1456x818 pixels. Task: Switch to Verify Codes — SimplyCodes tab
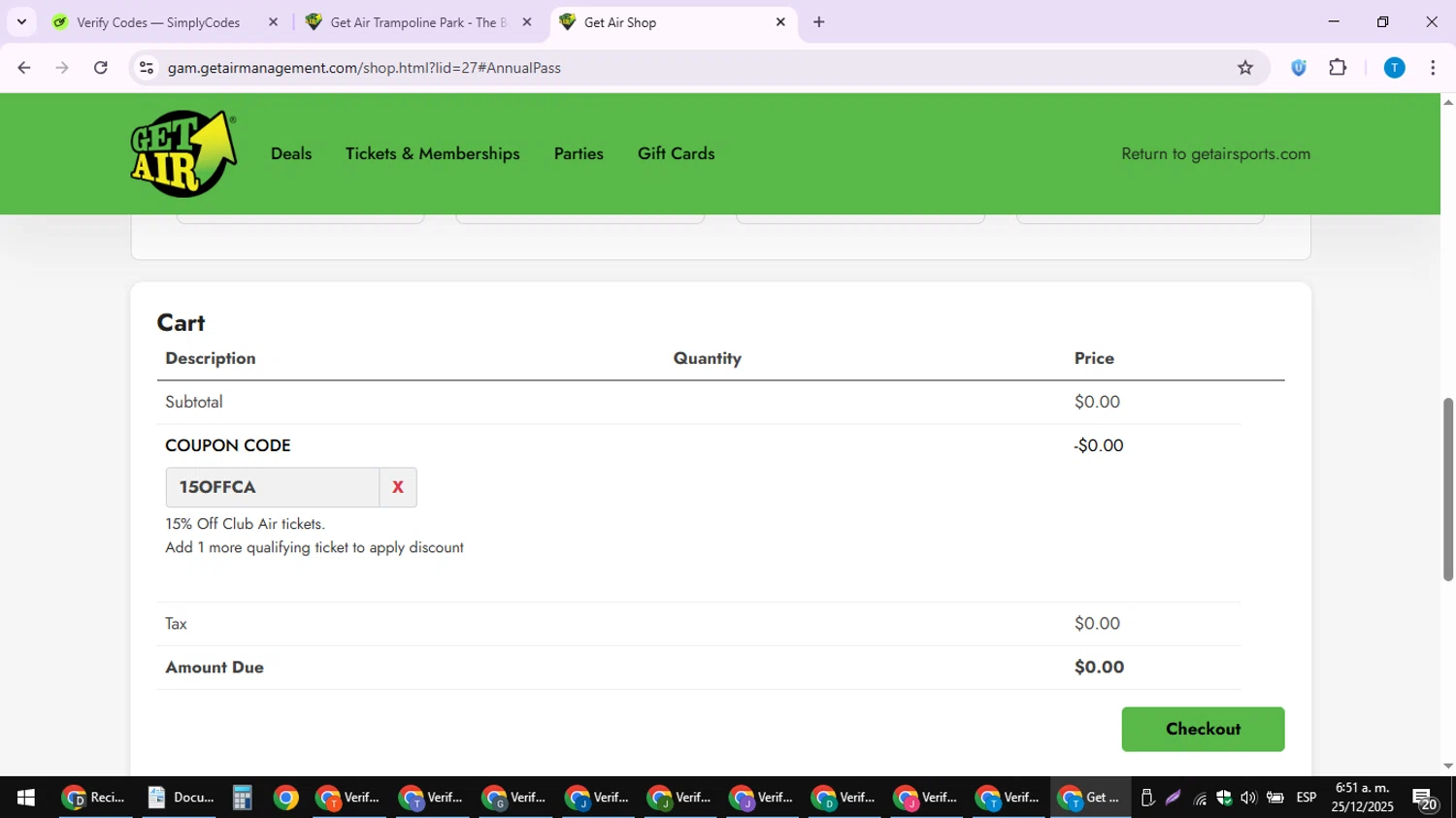tap(157, 22)
